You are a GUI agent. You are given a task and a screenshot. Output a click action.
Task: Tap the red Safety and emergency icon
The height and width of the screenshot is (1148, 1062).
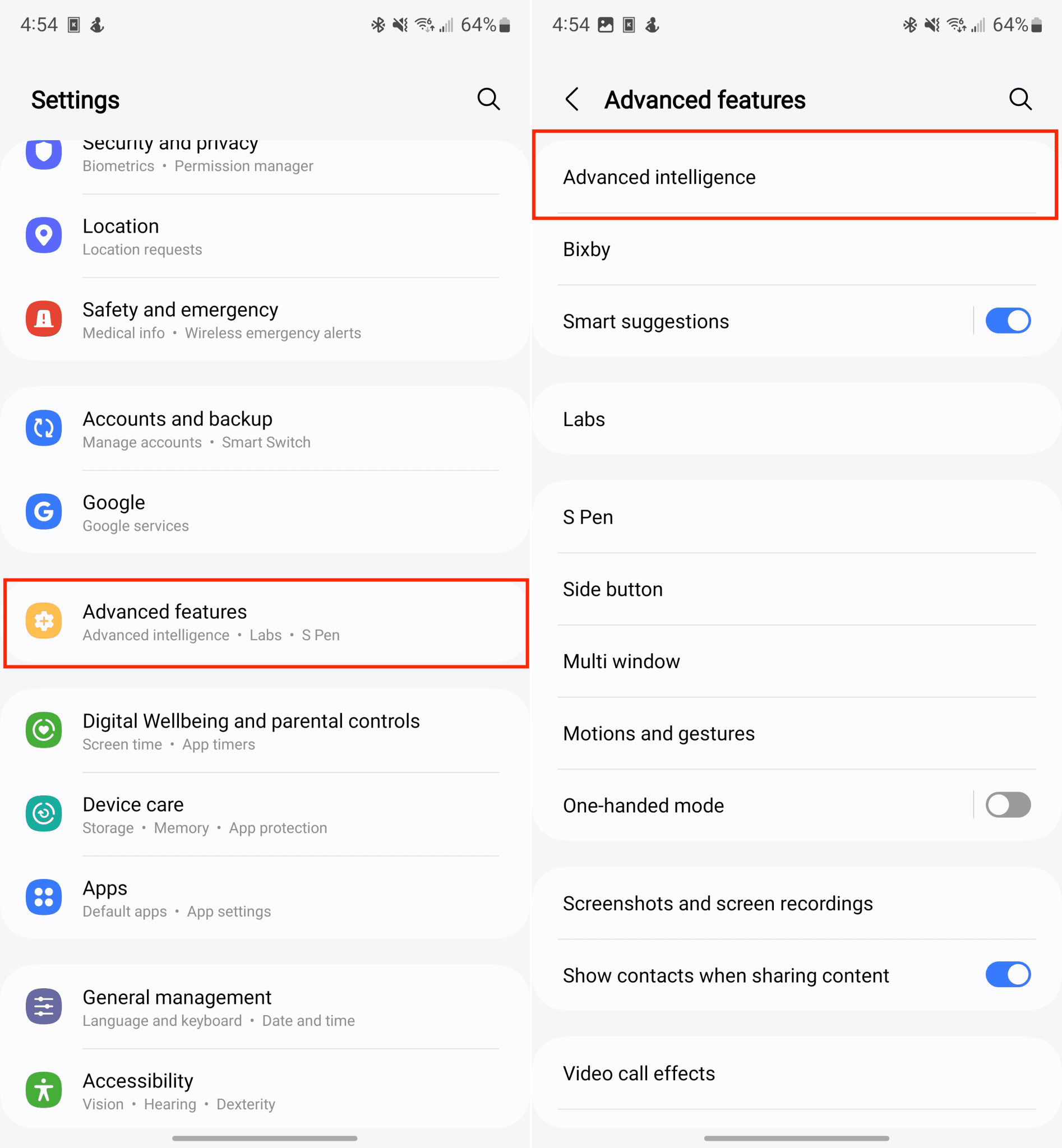tap(44, 319)
